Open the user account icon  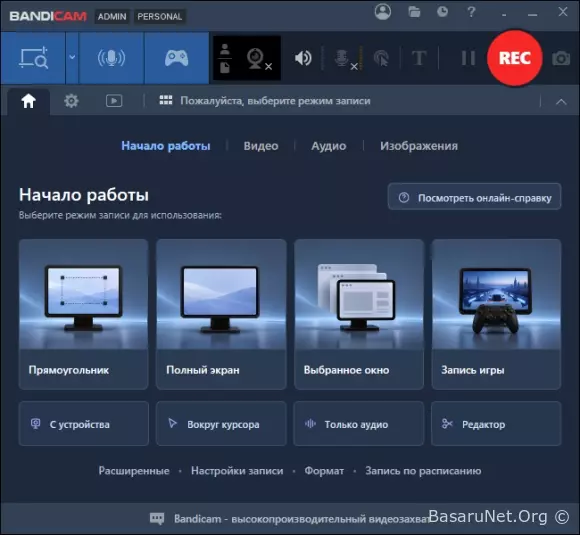(382, 12)
